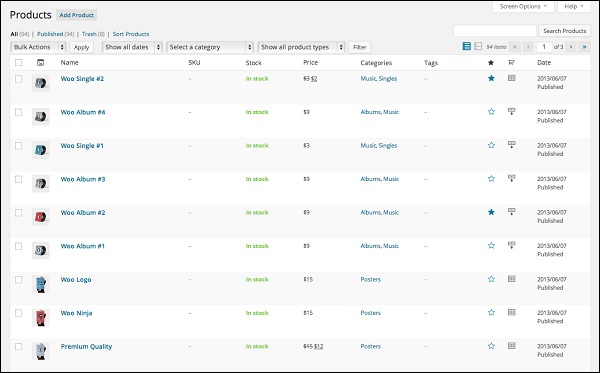600x373 pixels.
Task: Open the Woo Ninja product link
Action: tap(77, 313)
